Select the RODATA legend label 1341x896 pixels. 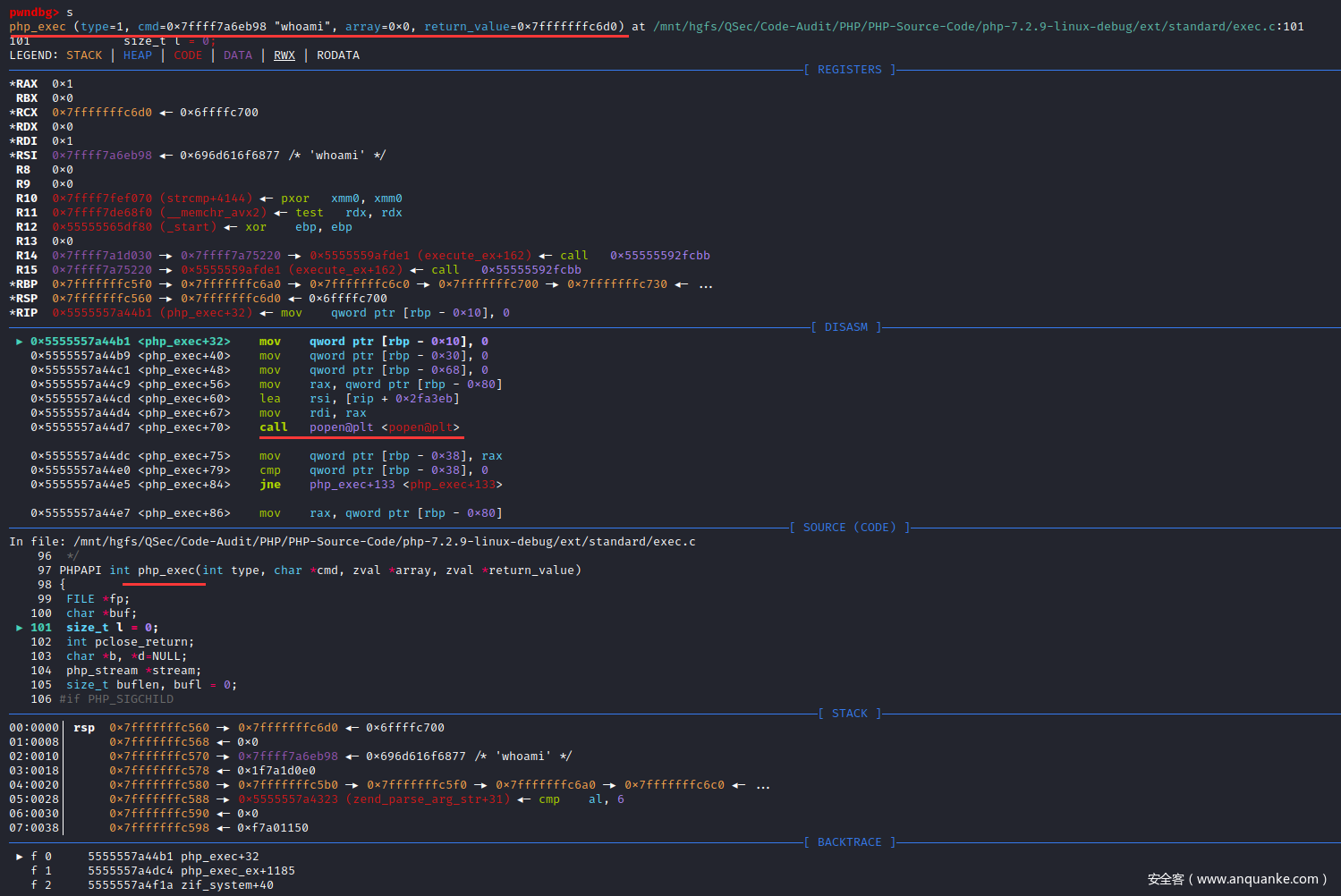click(338, 55)
